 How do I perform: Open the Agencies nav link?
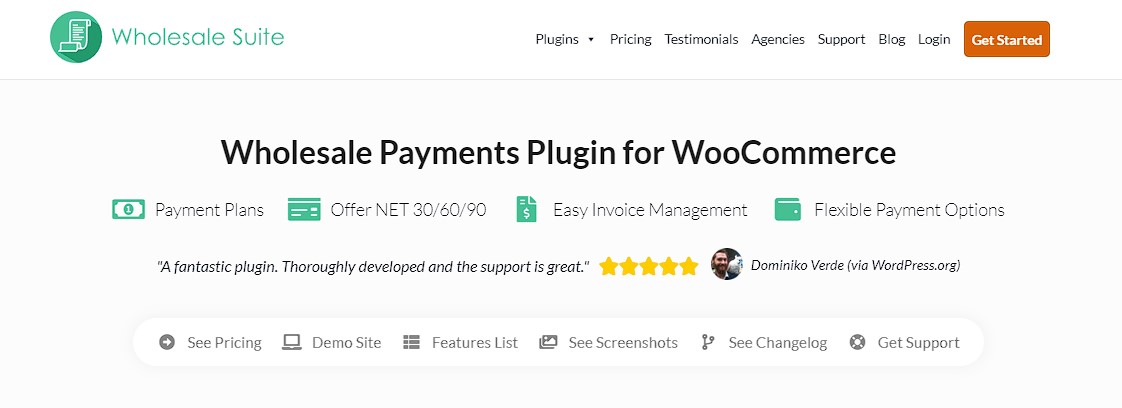coord(778,39)
